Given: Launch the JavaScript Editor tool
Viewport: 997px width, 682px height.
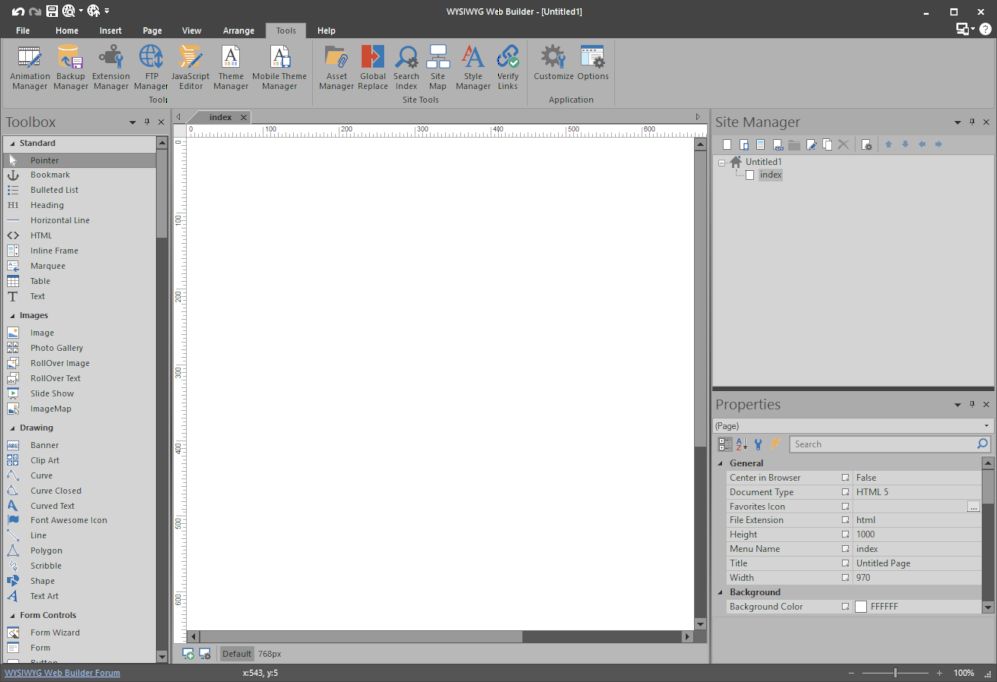Looking at the screenshot, I should [x=190, y=65].
